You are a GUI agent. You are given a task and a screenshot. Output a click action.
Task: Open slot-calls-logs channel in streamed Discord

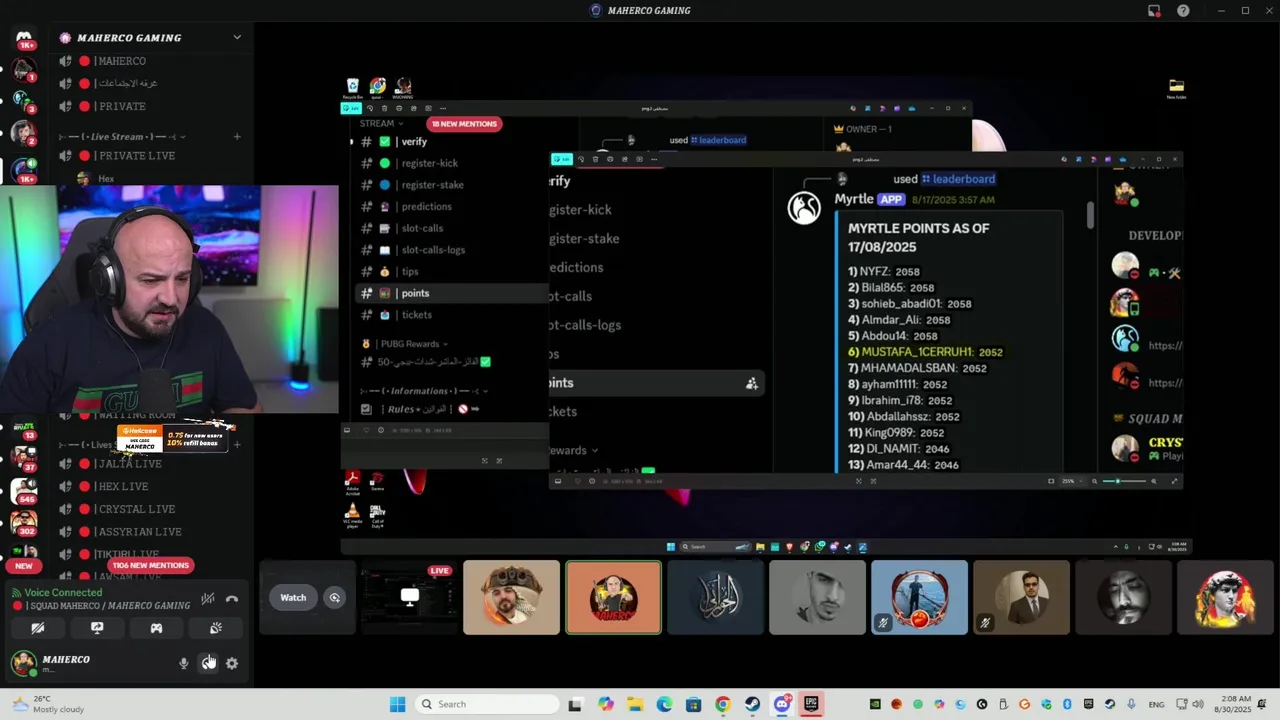pyautogui.click(x=433, y=250)
